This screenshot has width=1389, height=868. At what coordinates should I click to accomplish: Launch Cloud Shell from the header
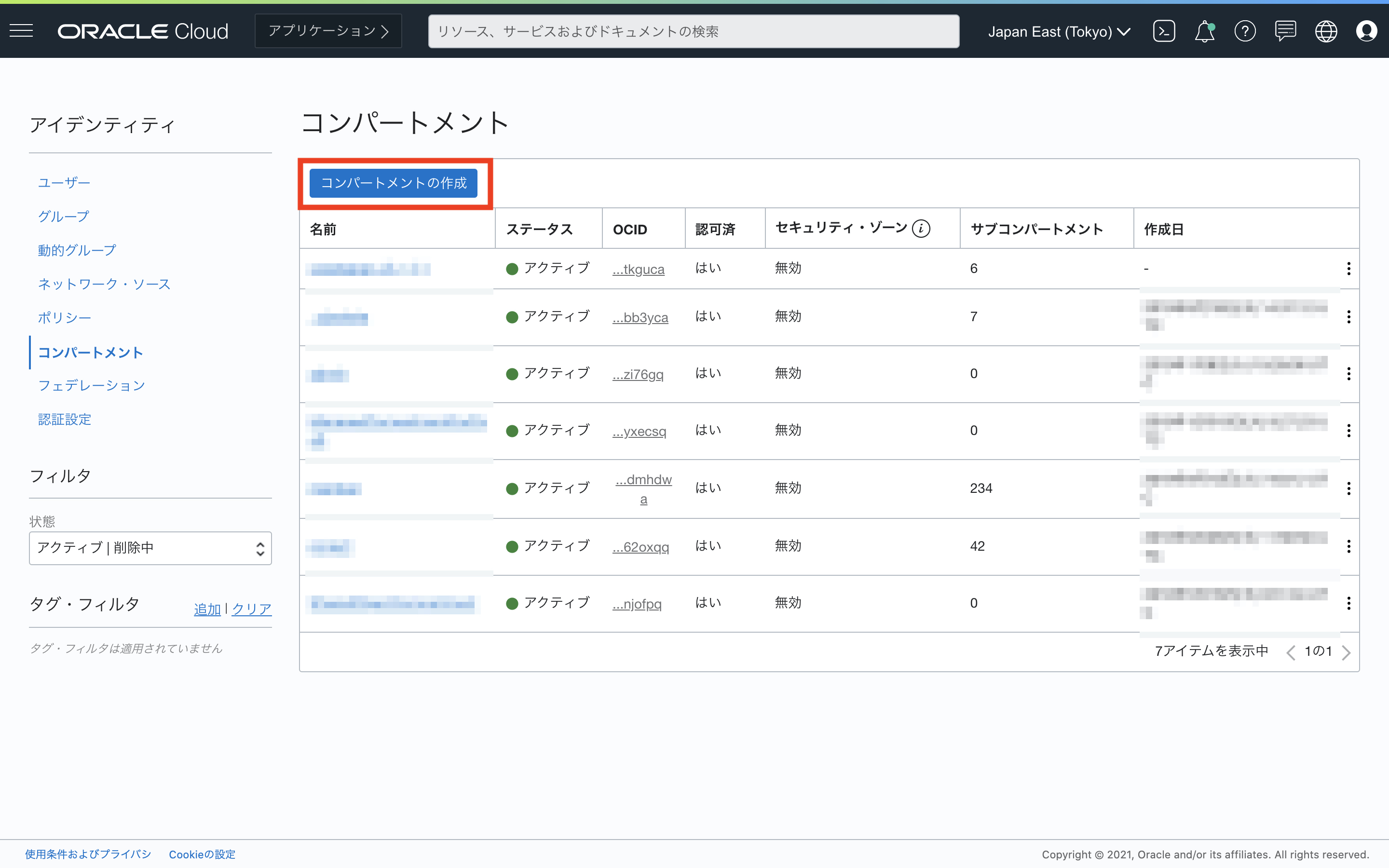(1163, 31)
